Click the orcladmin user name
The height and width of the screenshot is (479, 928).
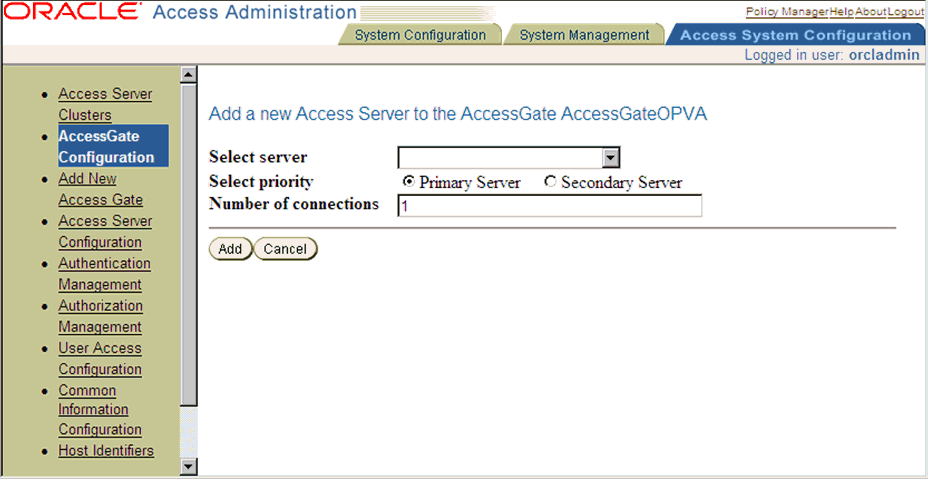click(884, 55)
